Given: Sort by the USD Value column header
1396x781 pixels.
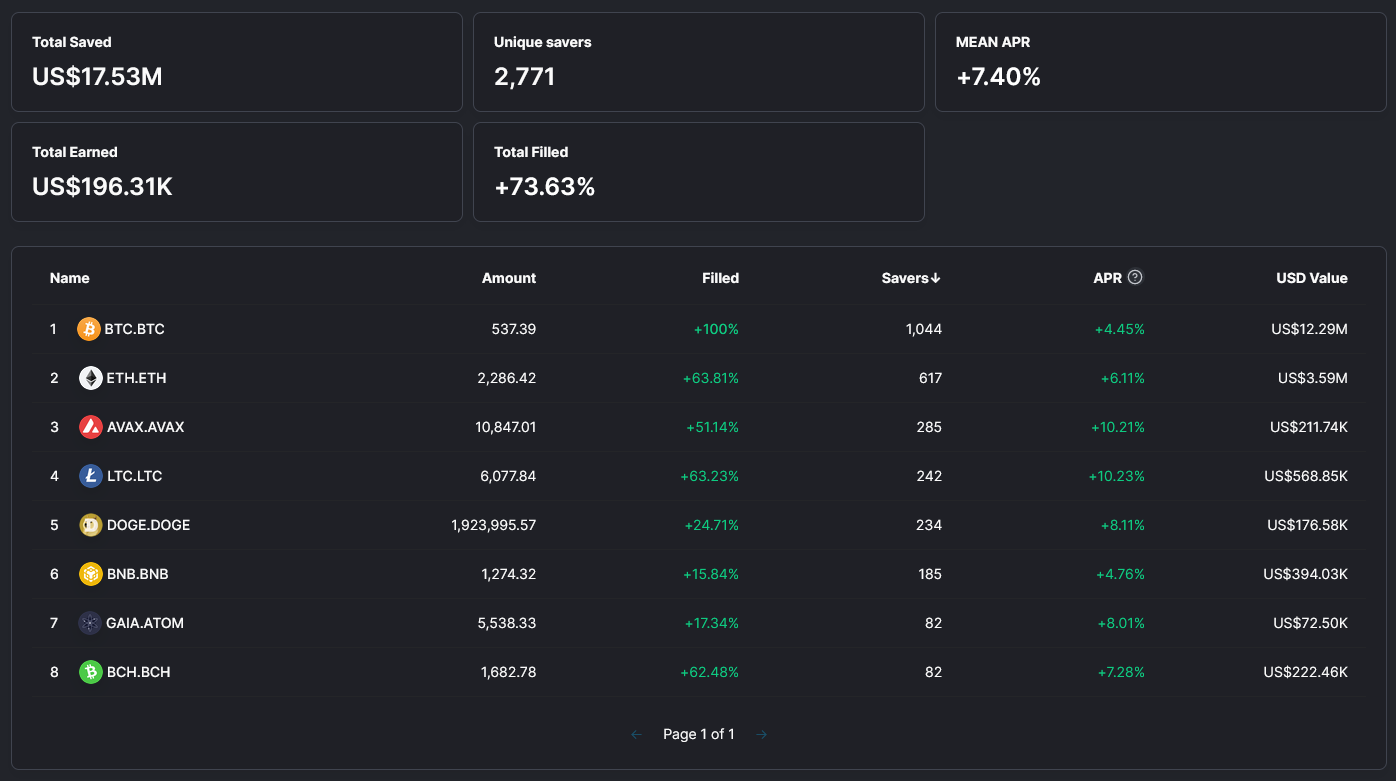Looking at the screenshot, I should tap(1311, 278).
